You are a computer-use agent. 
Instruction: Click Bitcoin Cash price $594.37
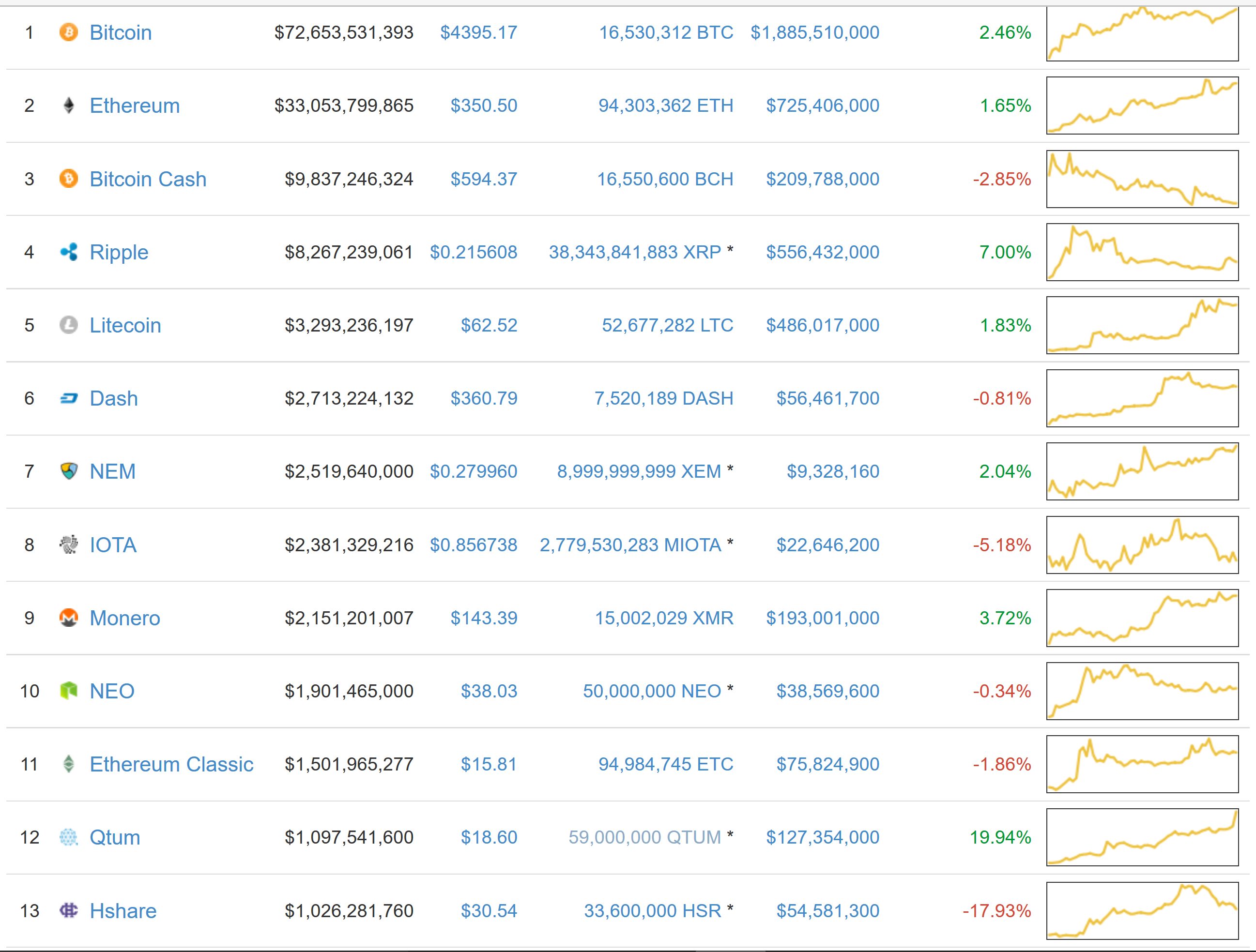click(x=484, y=179)
